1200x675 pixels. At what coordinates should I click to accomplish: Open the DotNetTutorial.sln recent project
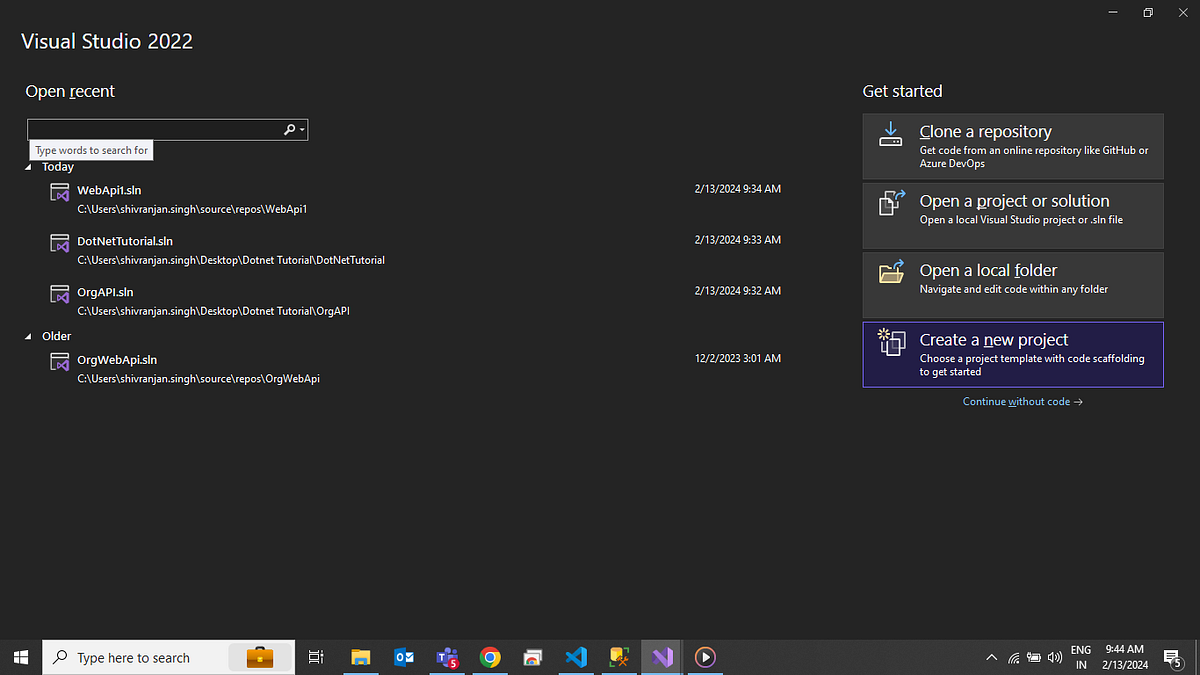[x=127, y=241]
